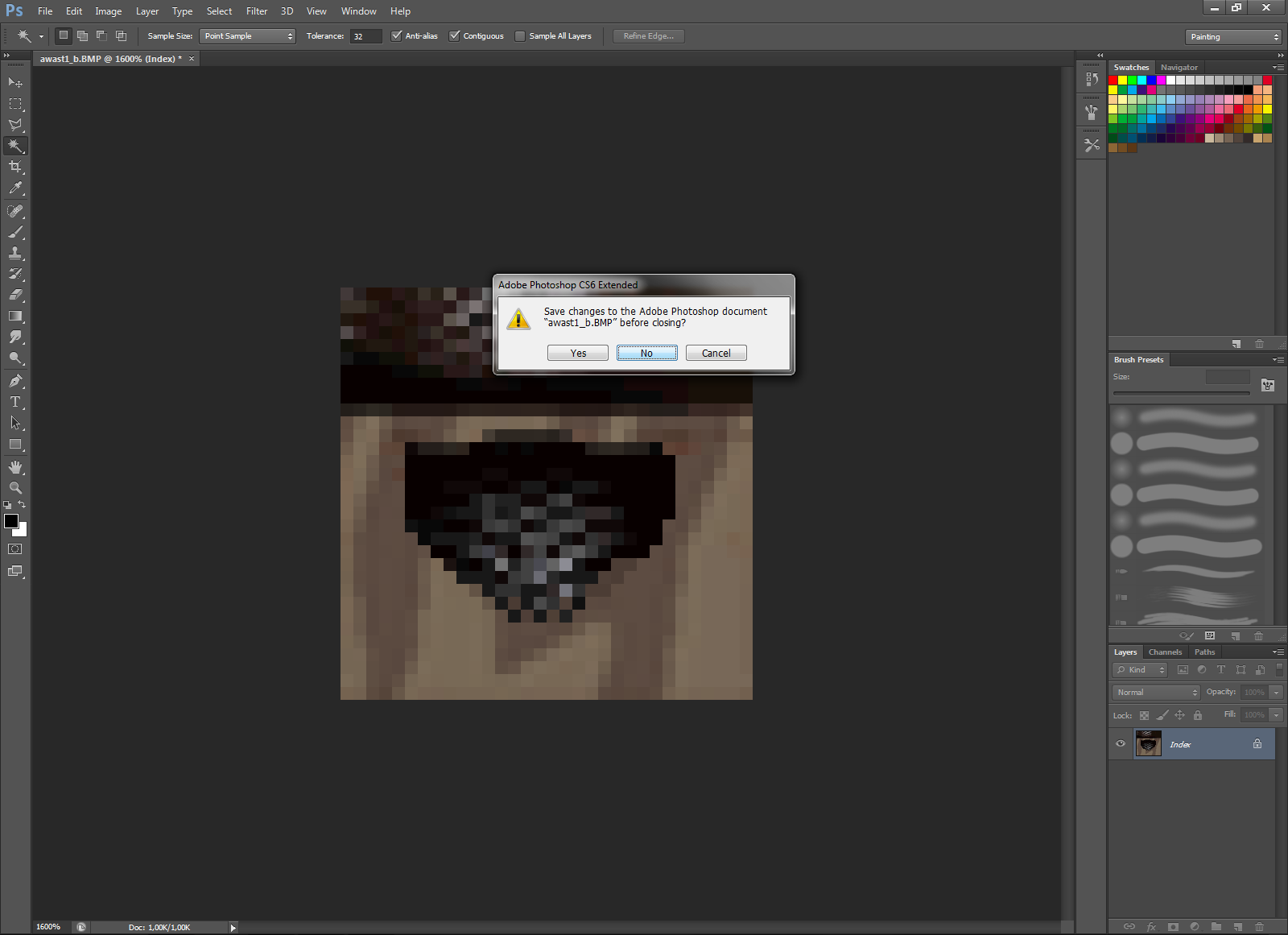Image resolution: width=1288 pixels, height=935 pixels.
Task: Select the Crop tool
Action: pos(15,167)
